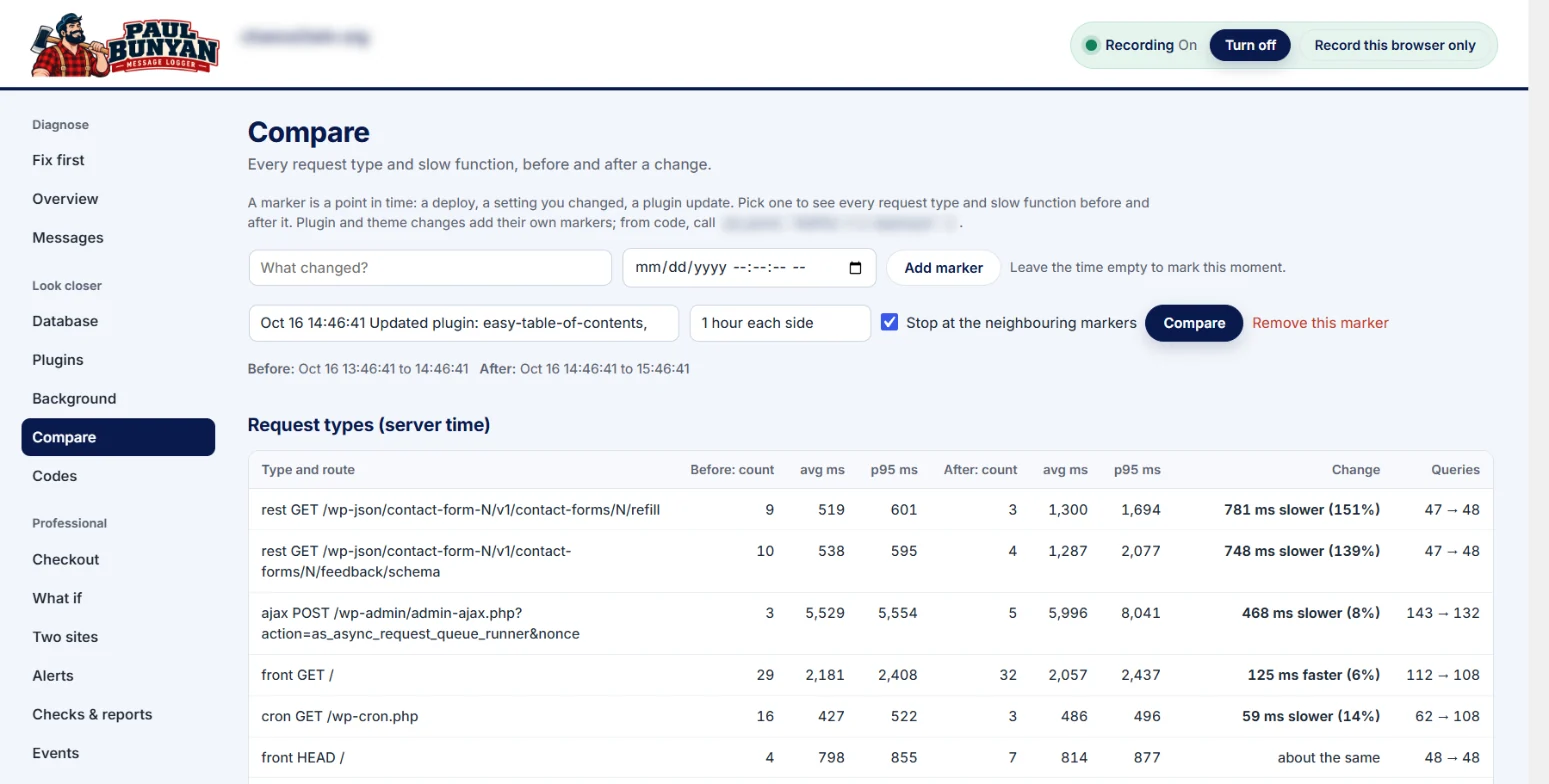Click the green Recording status indicator dot

coord(1091,45)
